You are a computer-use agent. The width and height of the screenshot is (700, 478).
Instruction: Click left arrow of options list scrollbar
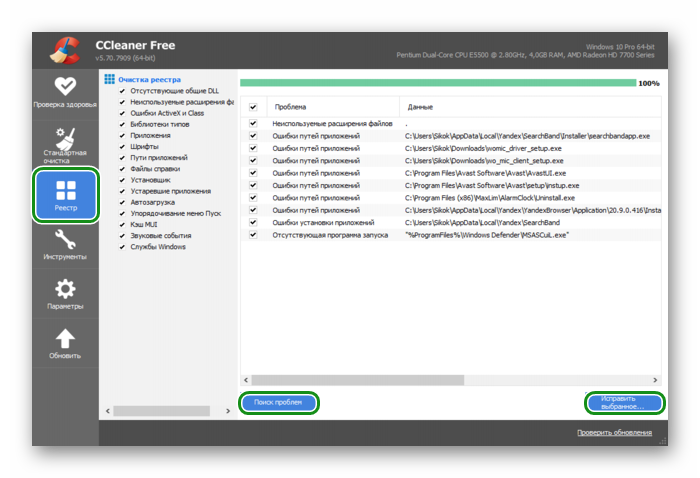click(108, 411)
